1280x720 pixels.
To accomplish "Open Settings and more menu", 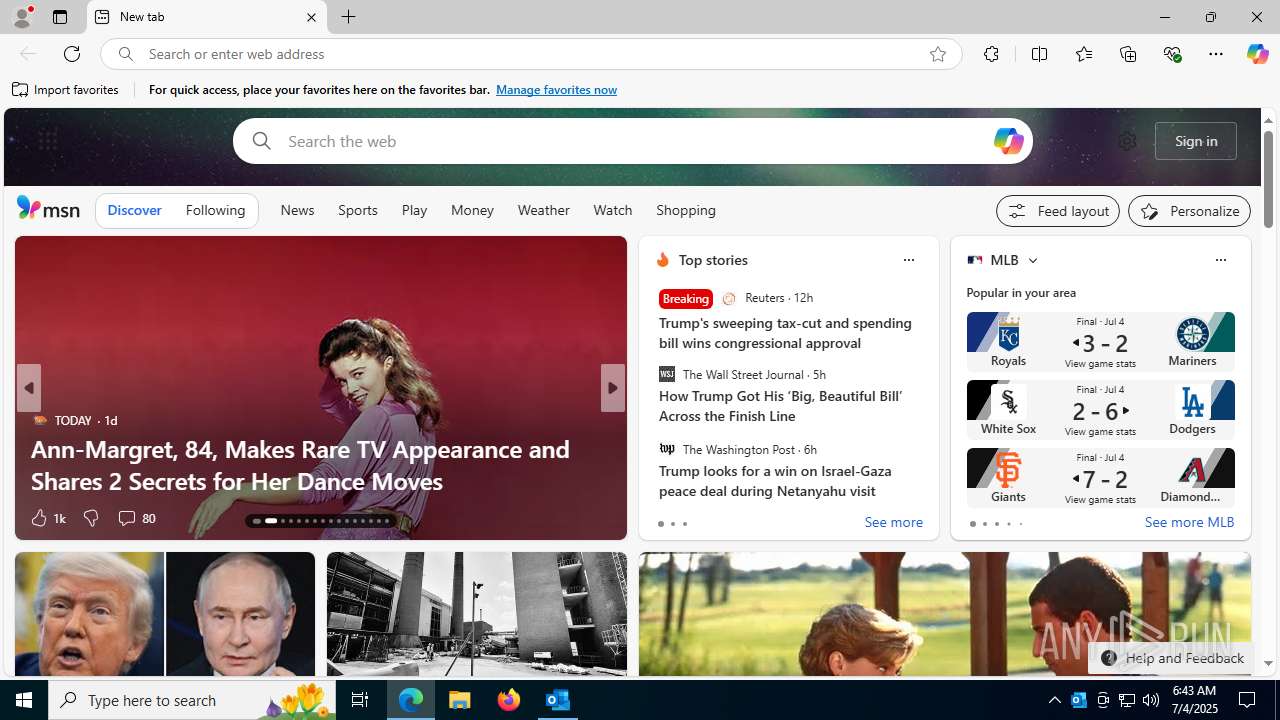I will [x=1216, y=54].
